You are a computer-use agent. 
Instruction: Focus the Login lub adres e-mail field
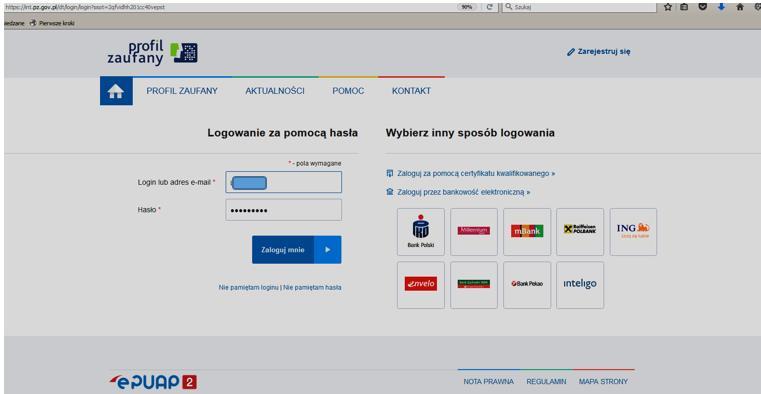[x=283, y=182]
